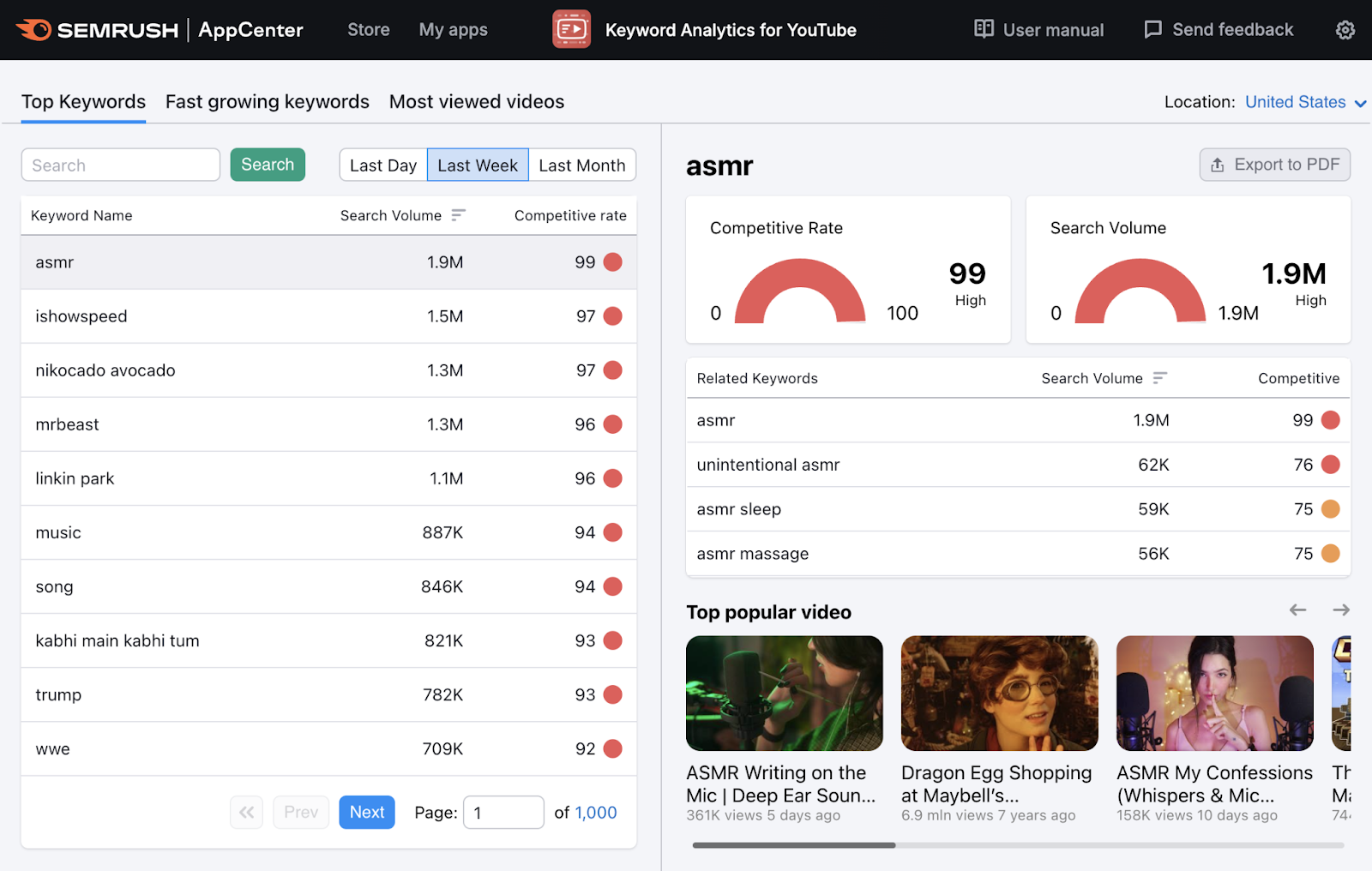Sort Related Keywords by Search Volume icon

click(x=1160, y=378)
